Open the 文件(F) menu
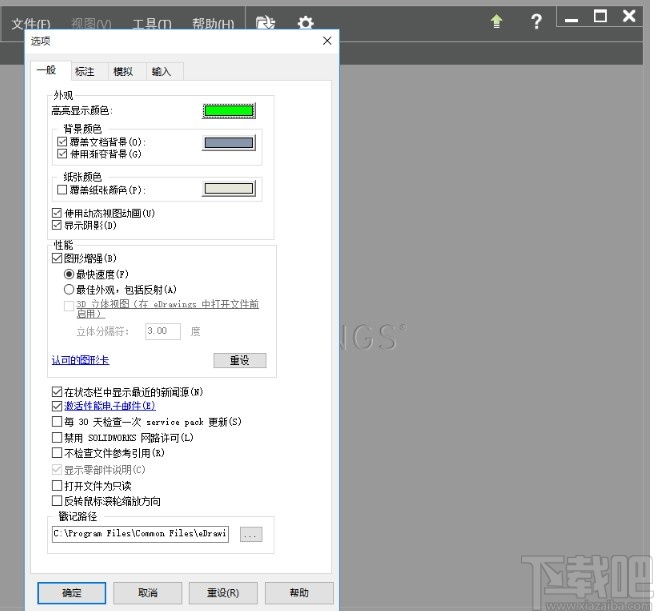This screenshot has width=656, height=611. tap(31, 24)
